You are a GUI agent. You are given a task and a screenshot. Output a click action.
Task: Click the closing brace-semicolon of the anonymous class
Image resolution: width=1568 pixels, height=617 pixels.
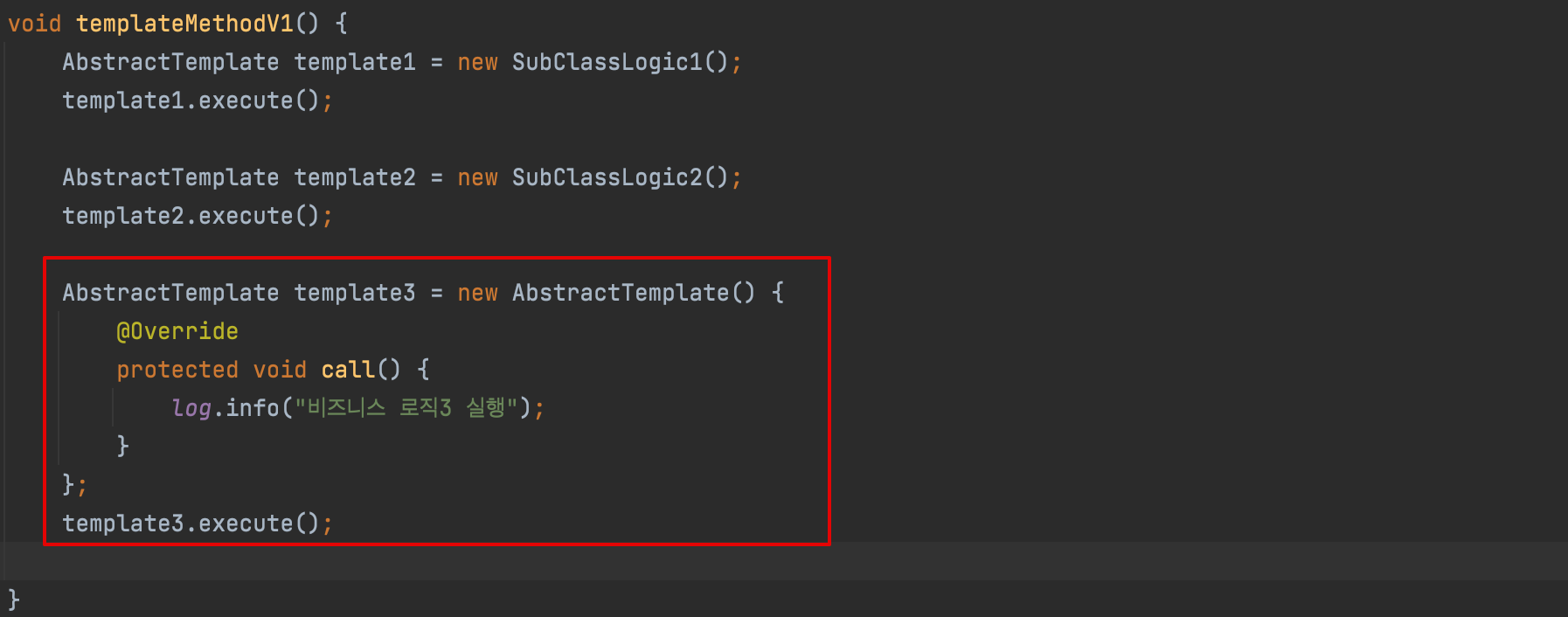[x=73, y=484]
